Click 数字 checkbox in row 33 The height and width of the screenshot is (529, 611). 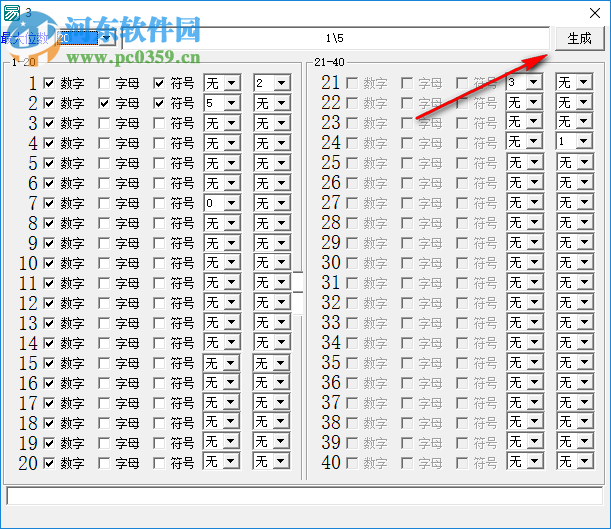(352, 323)
